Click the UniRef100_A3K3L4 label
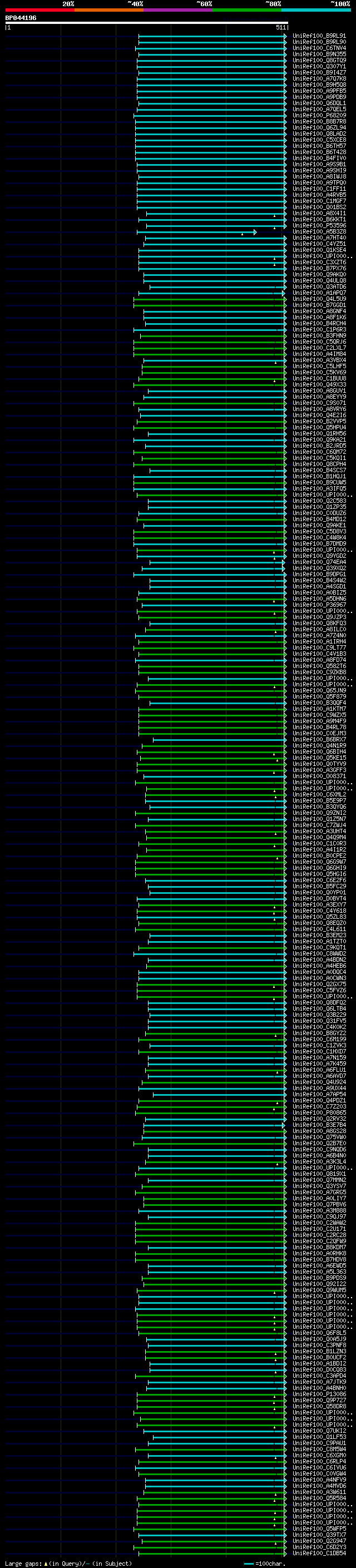The image size is (356, 1568). tap(319, 1161)
